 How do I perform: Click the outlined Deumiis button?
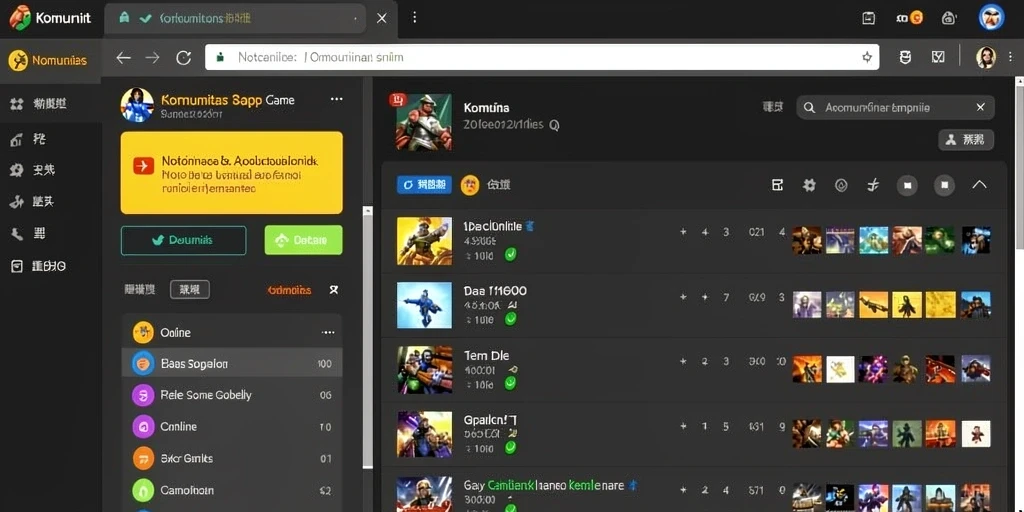184,240
